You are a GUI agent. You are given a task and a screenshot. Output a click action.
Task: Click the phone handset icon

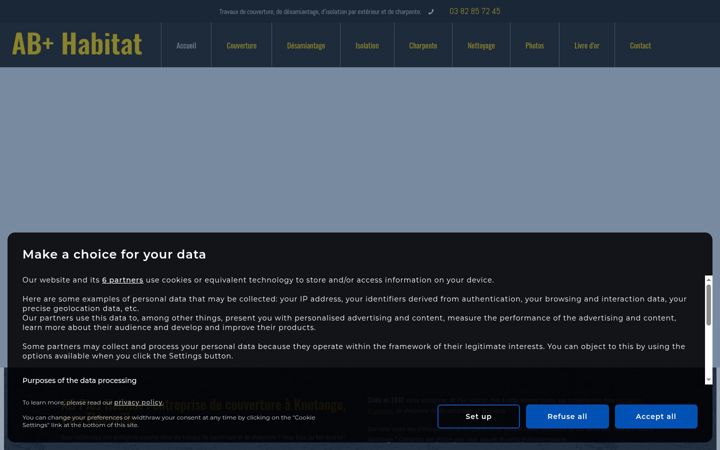(x=431, y=12)
